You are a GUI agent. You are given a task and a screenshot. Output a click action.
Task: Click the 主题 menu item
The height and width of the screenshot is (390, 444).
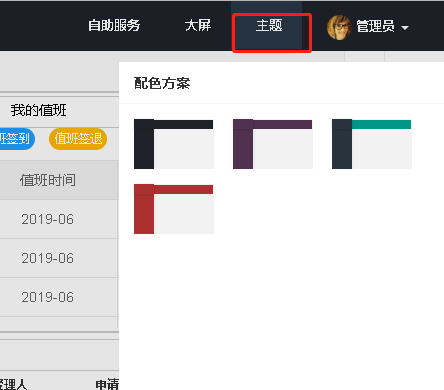269,25
